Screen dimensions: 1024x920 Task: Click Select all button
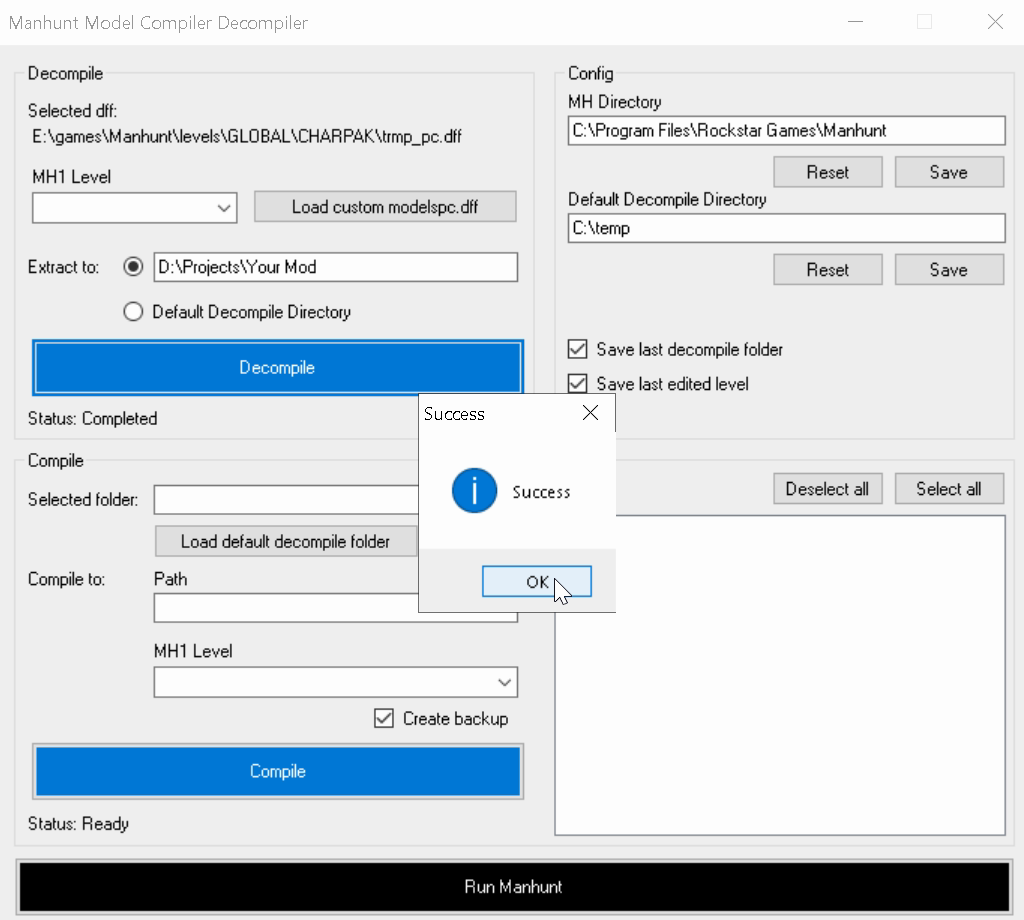coord(948,489)
